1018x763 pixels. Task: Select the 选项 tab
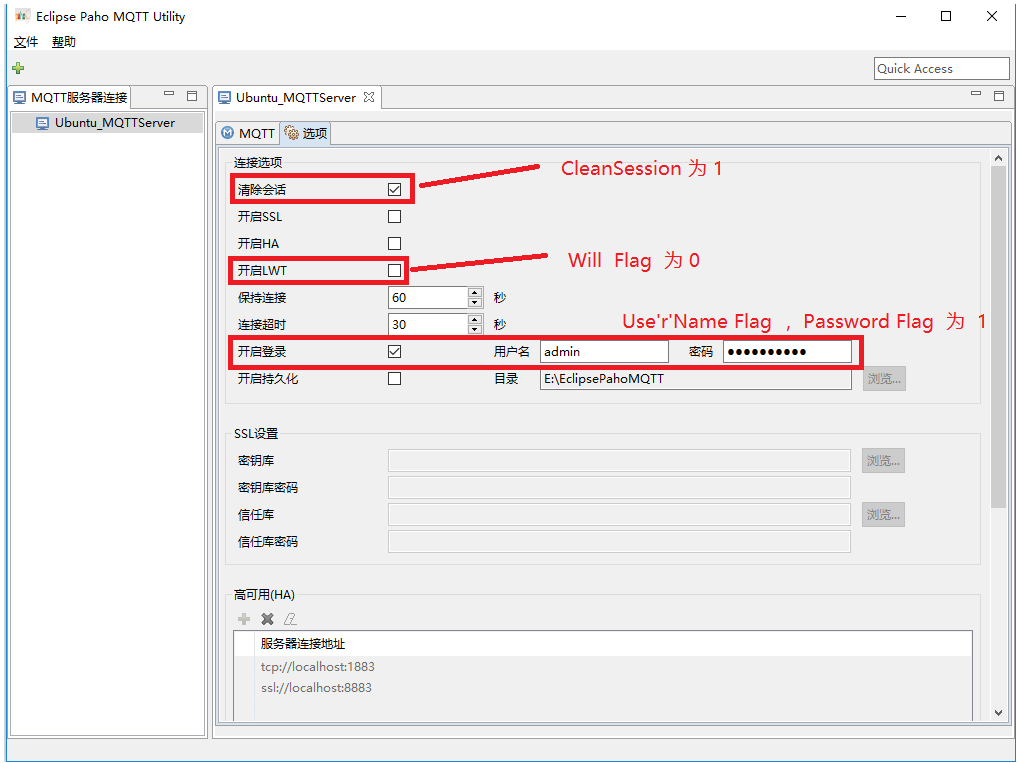tap(306, 133)
